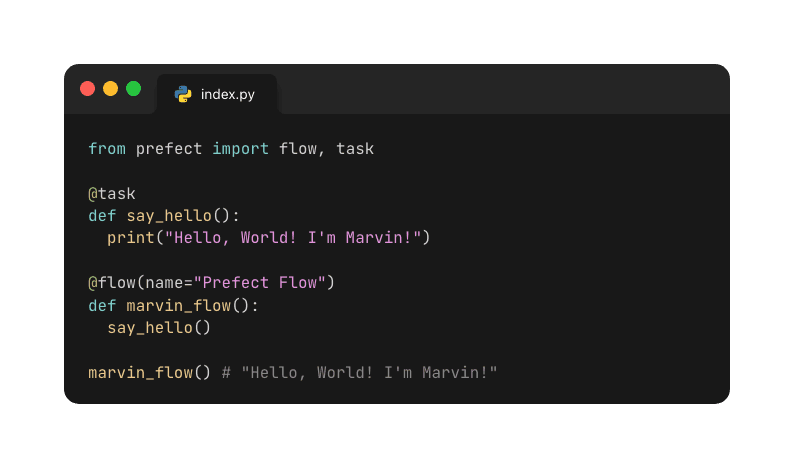Click the Python logo icon in tab
This screenshot has height=468, width=794.
click(183, 94)
